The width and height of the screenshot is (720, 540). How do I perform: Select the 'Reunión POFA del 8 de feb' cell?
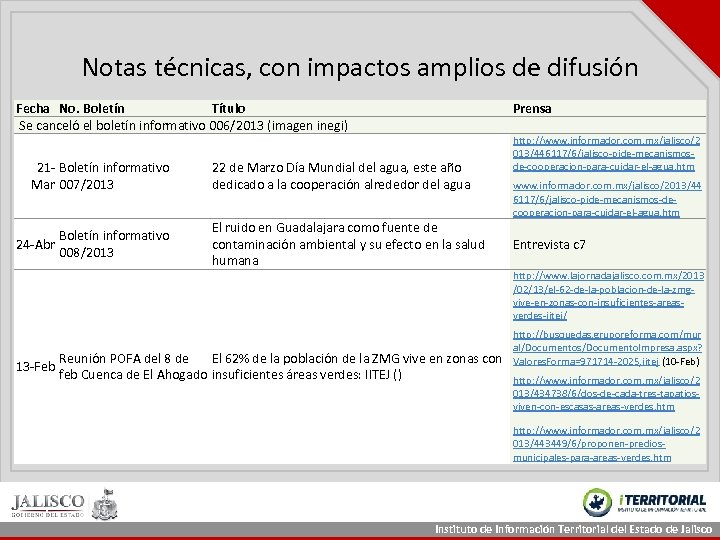pyautogui.click(x=133, y=366)
